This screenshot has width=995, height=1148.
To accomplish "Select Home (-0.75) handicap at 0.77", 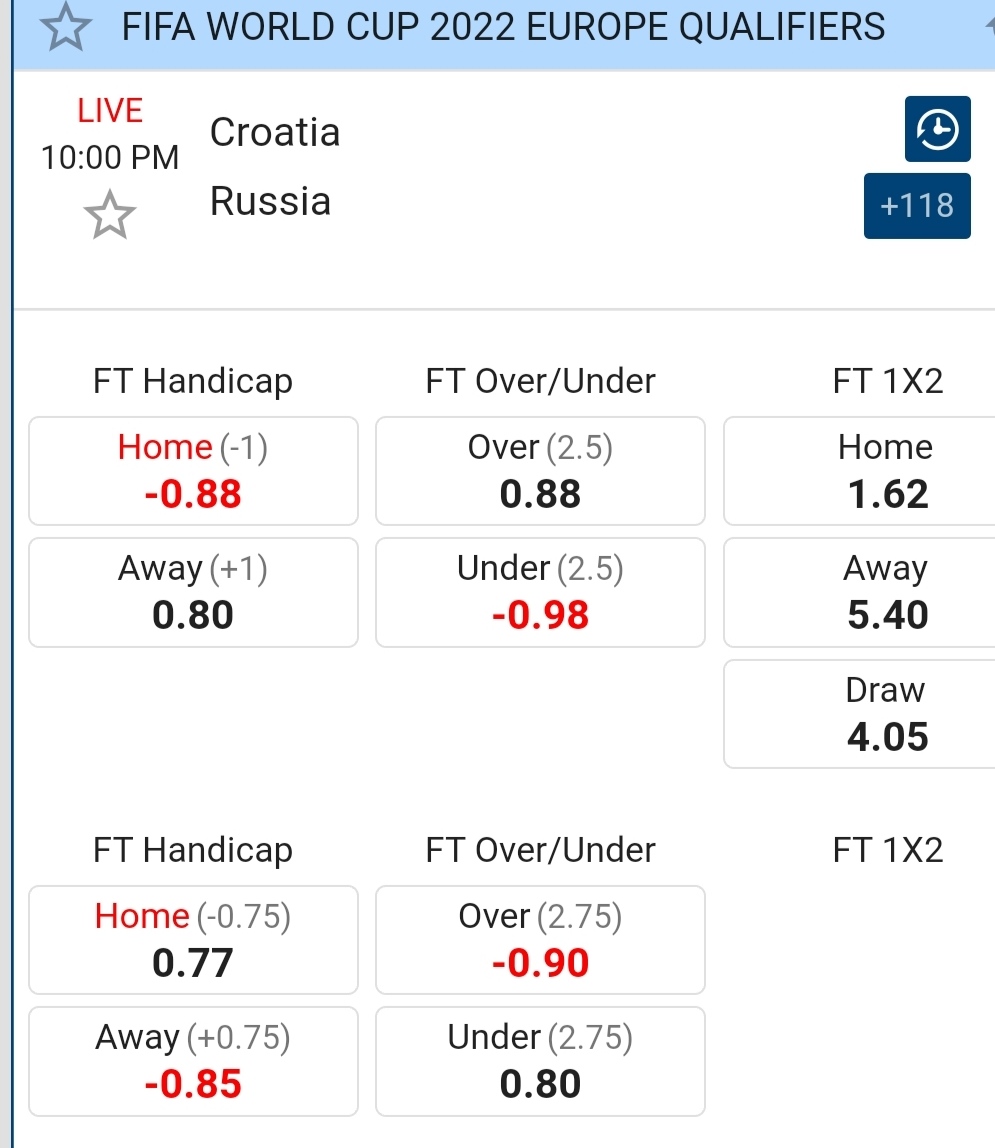I will click(x=193, y=940).
